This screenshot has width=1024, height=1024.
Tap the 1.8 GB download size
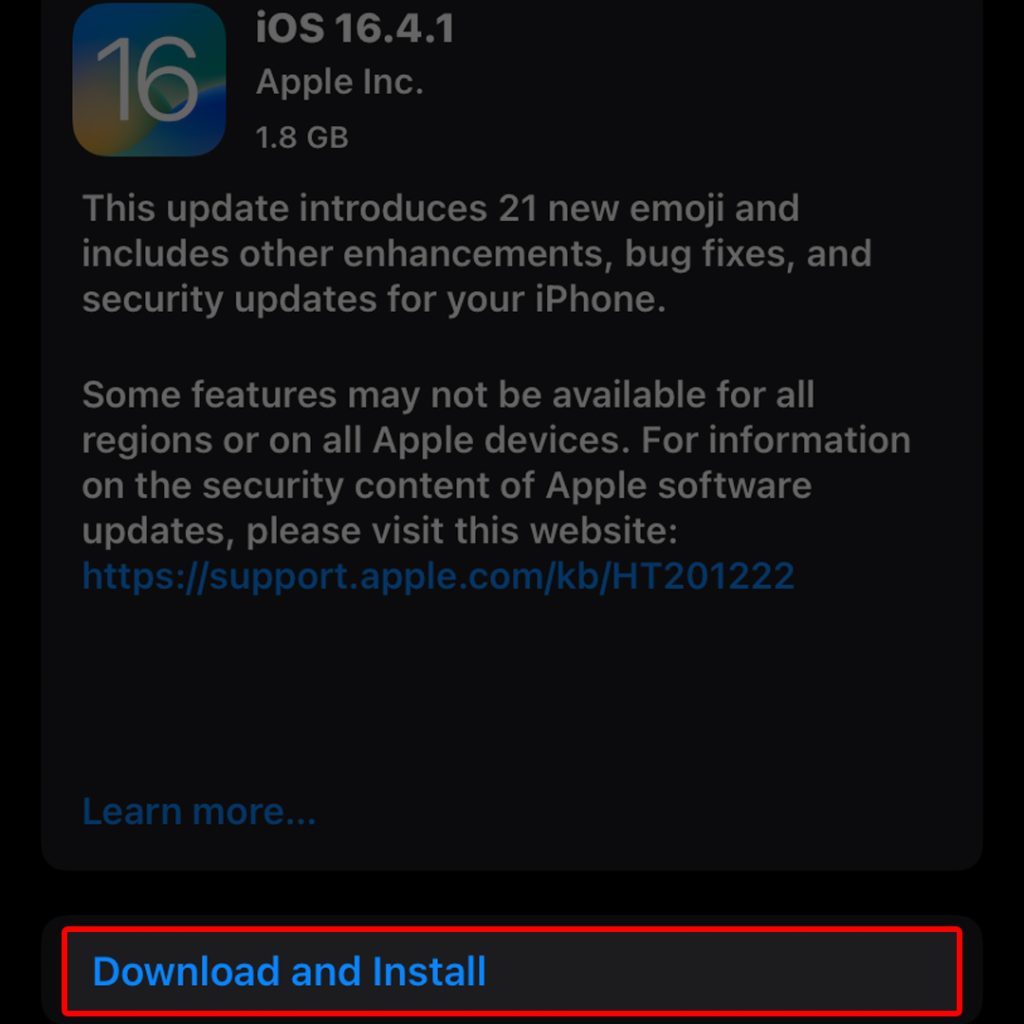pos(302,138)
